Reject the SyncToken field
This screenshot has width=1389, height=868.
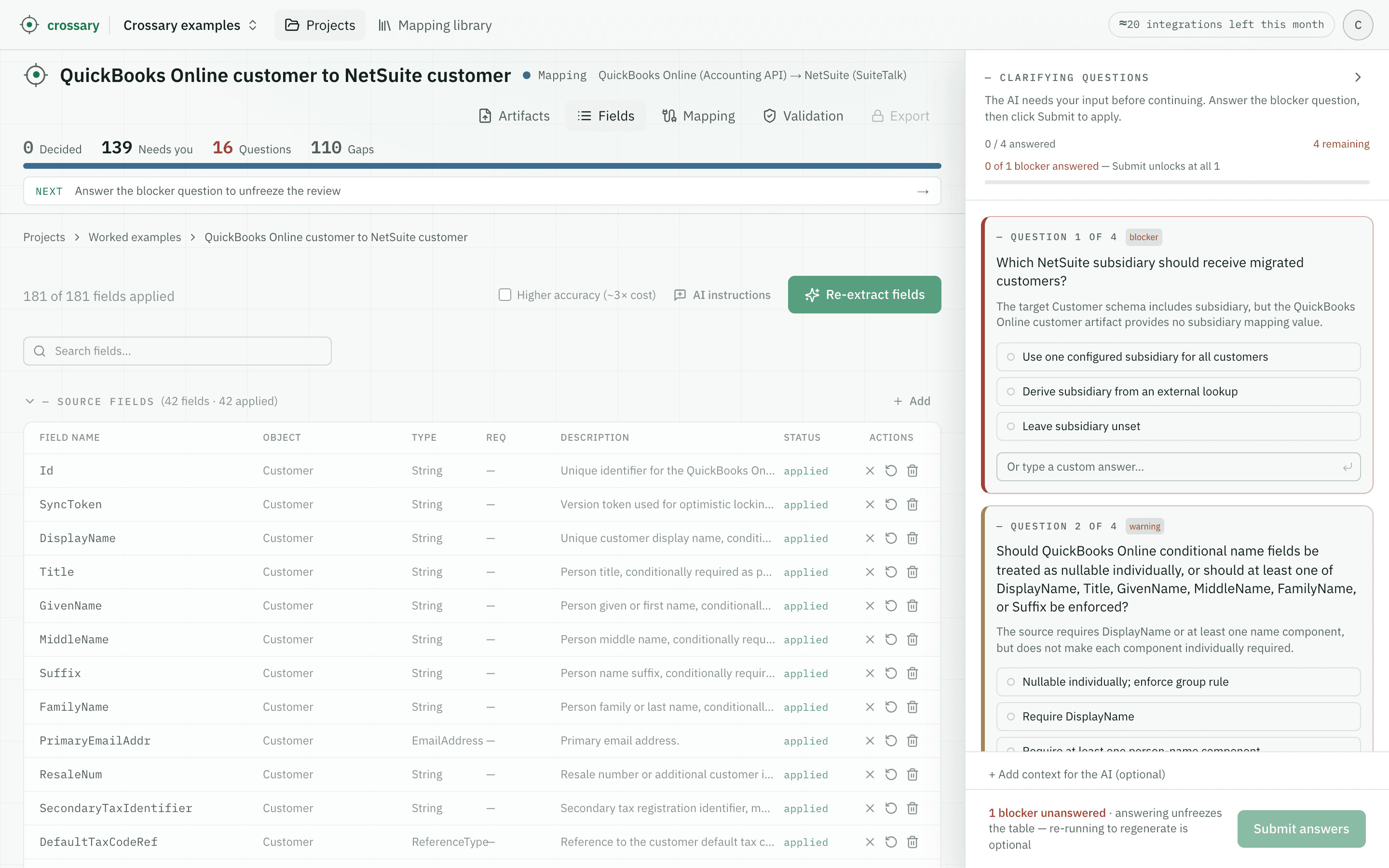click(870, 504)
